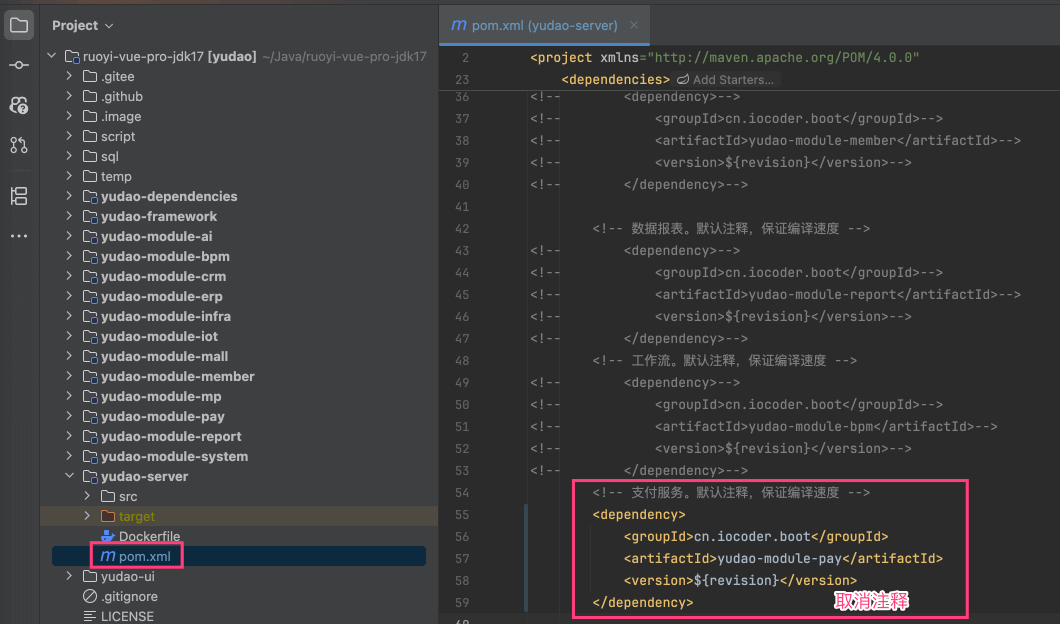Select yudao-module-system in project tree
This screenshot has width=1060, height=624.
click(x=174, y=456)
